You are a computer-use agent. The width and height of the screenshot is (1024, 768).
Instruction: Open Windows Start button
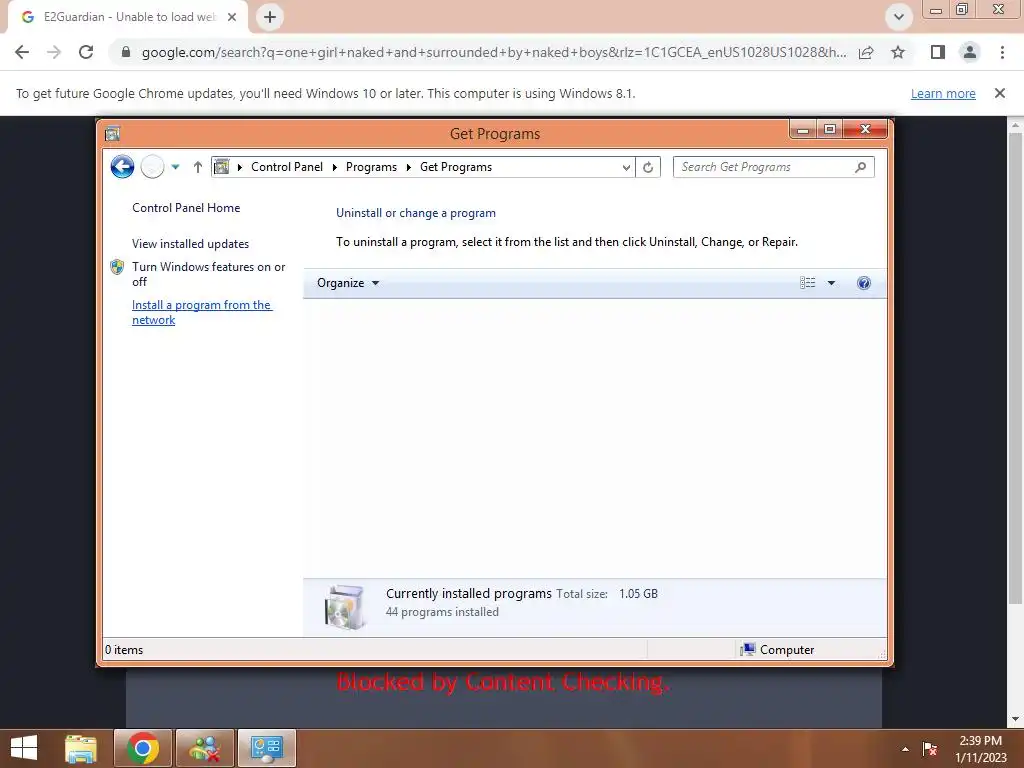(x=24, y=748)
